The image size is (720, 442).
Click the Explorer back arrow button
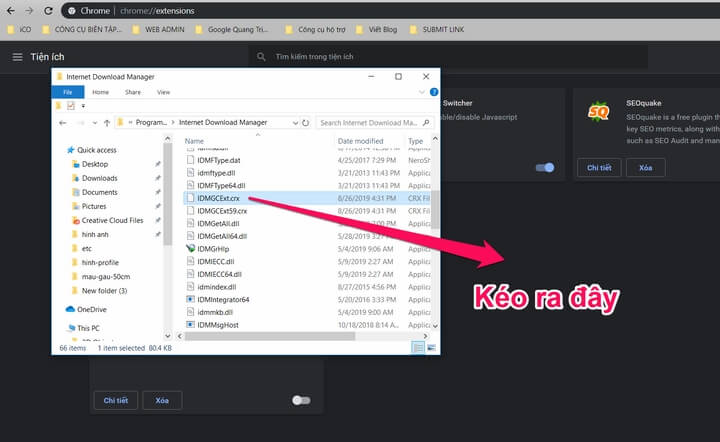click(63, 123)
